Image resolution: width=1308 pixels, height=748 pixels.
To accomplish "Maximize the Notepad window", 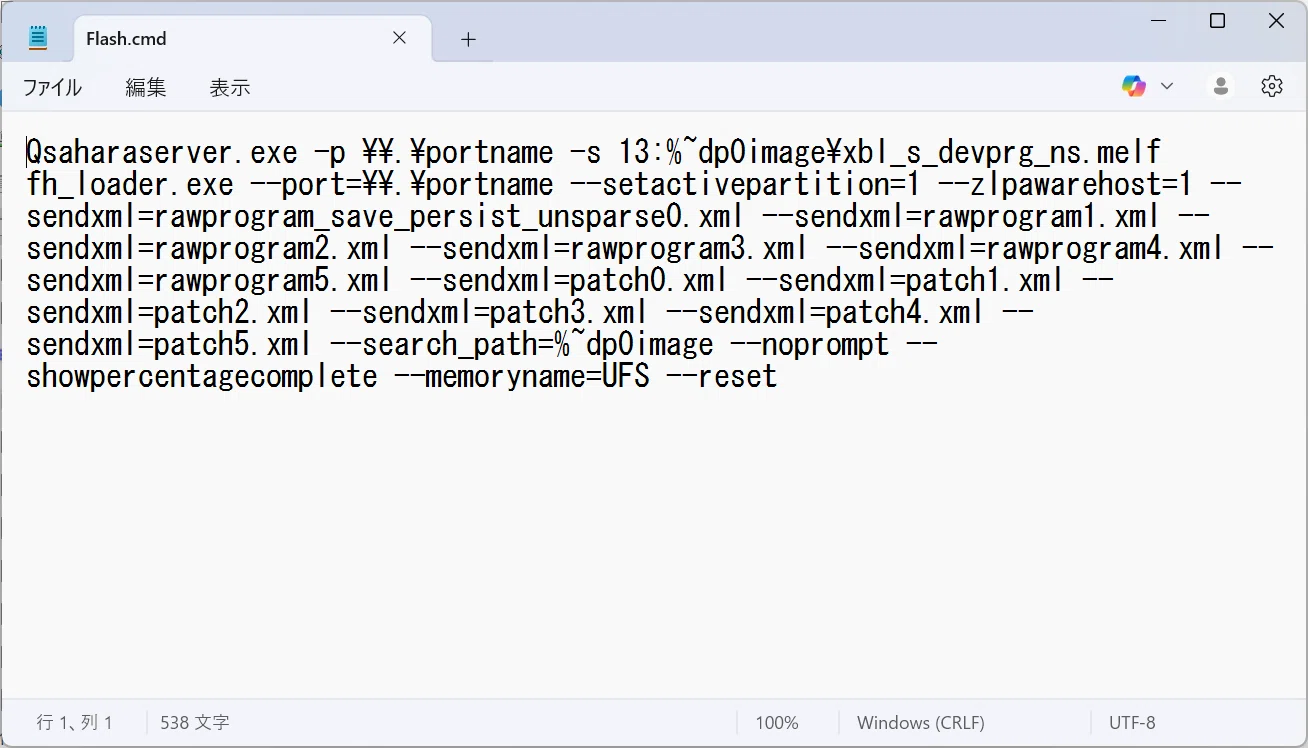I will coord(1217,21).
